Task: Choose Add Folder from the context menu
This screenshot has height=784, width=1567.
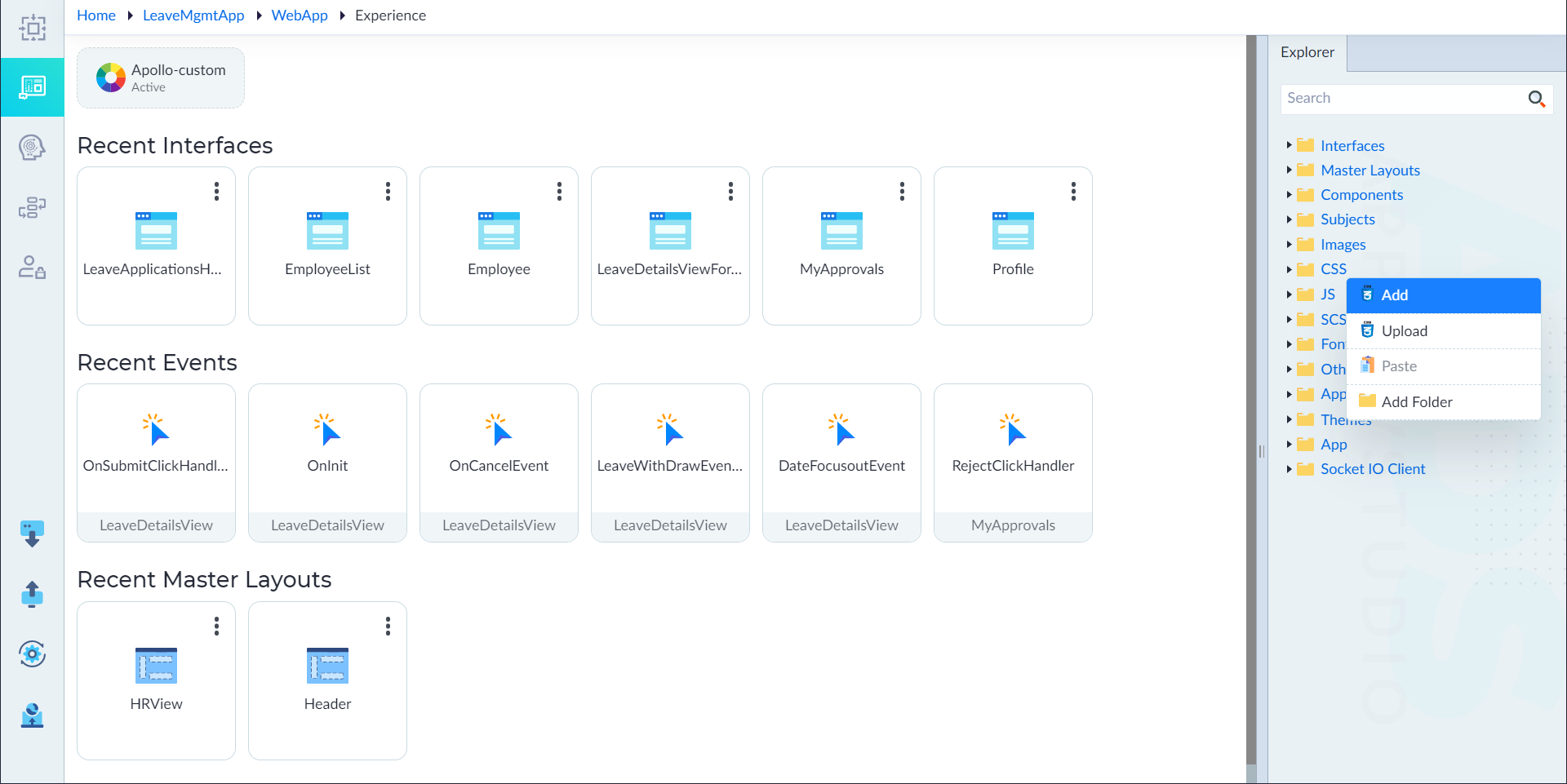Action: tap(1443, 401)
